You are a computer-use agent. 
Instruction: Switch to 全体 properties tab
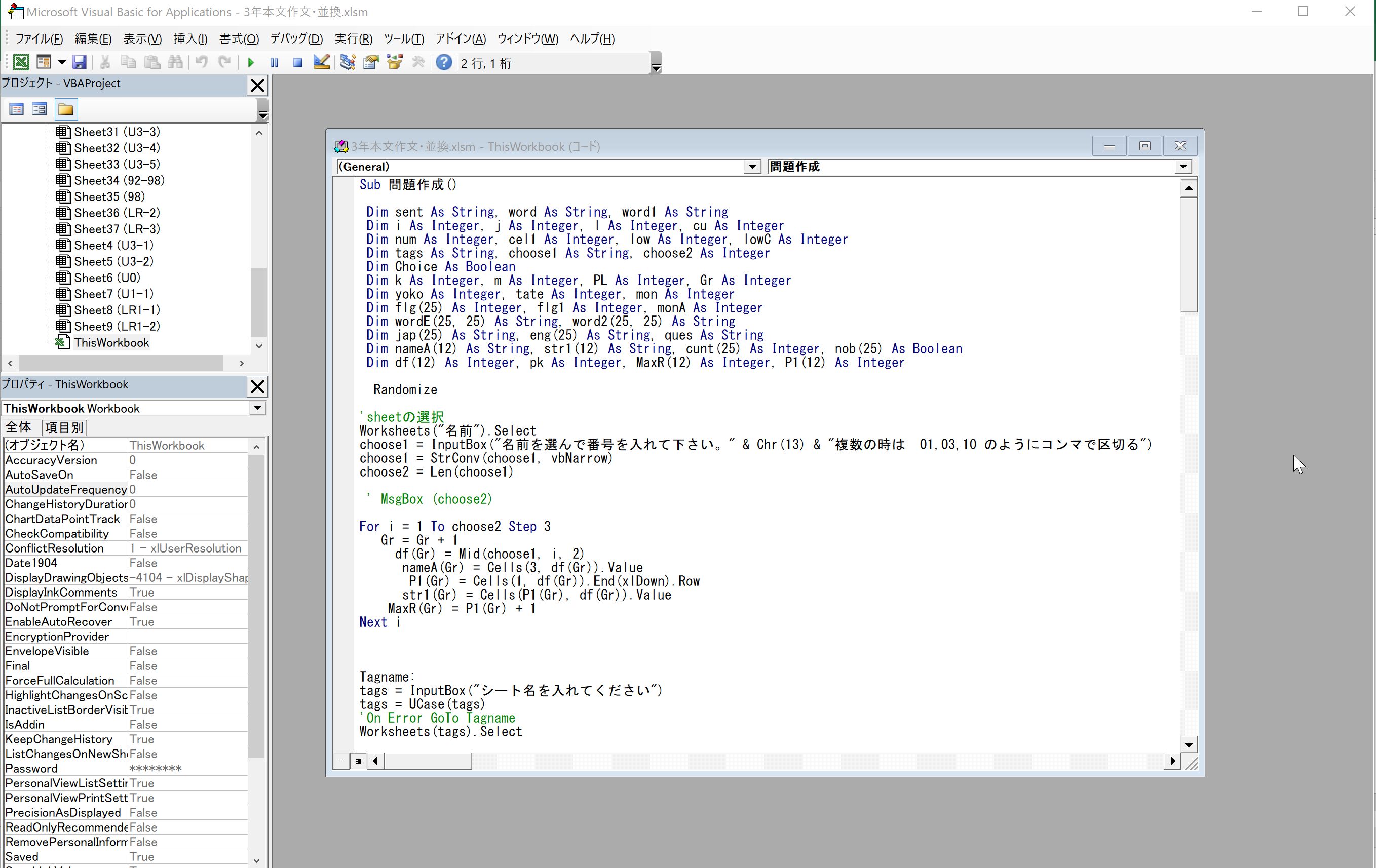pyautogui.click(x=18, y=427)
